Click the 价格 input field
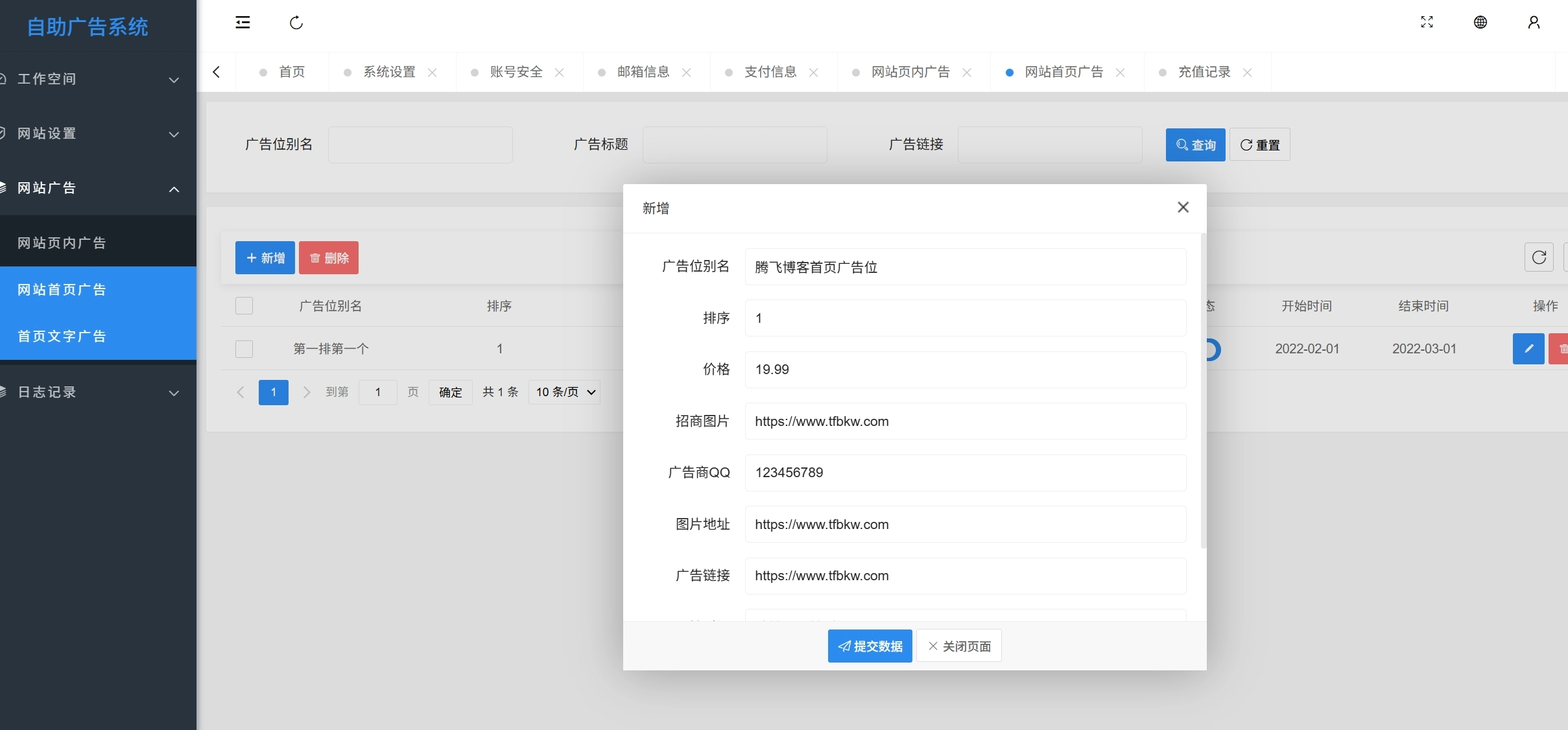Image resolution: width=1568 pixels, height=730 pixels. click(x=966, y=370)
